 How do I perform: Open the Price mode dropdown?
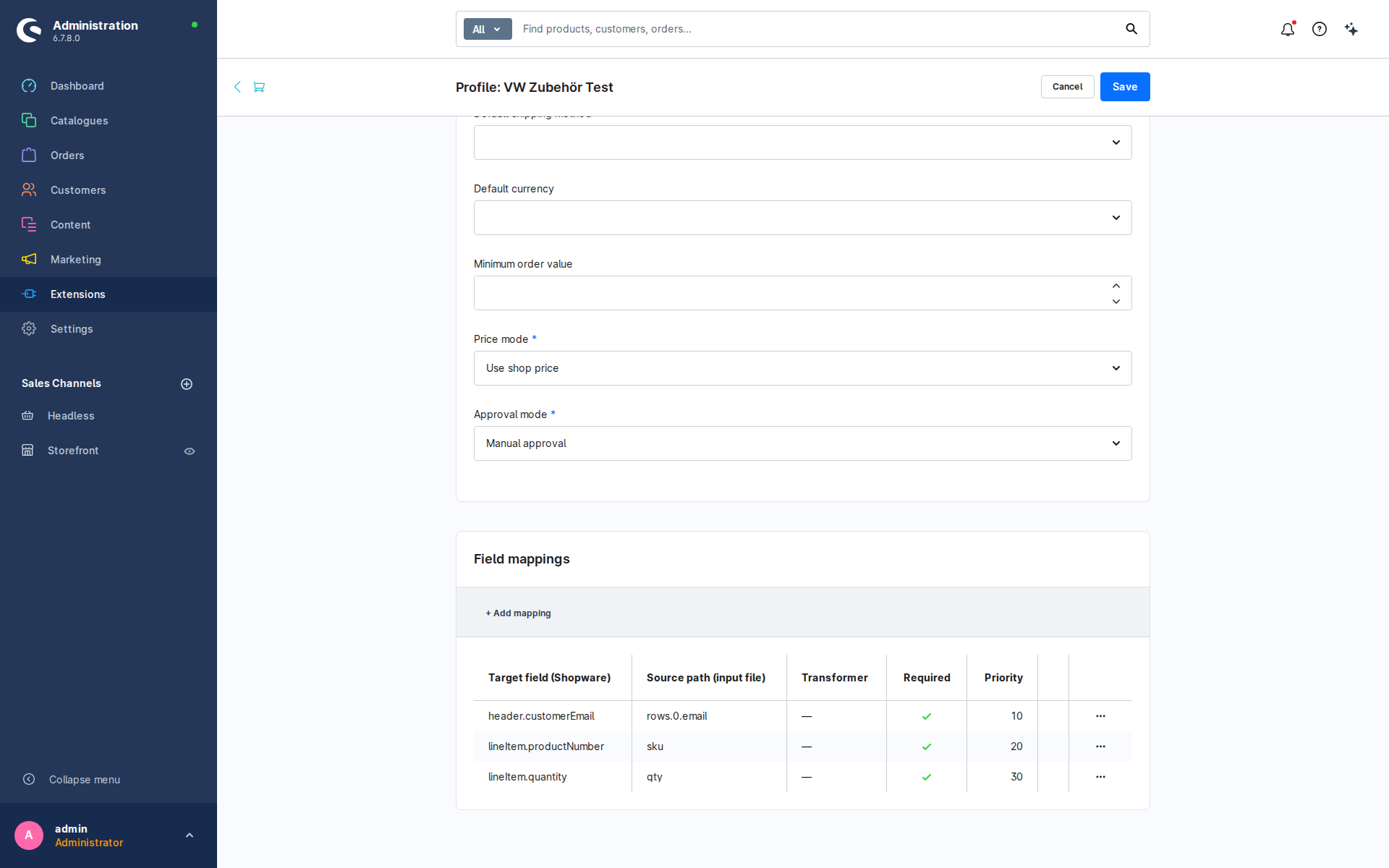[x=803, y=368]
